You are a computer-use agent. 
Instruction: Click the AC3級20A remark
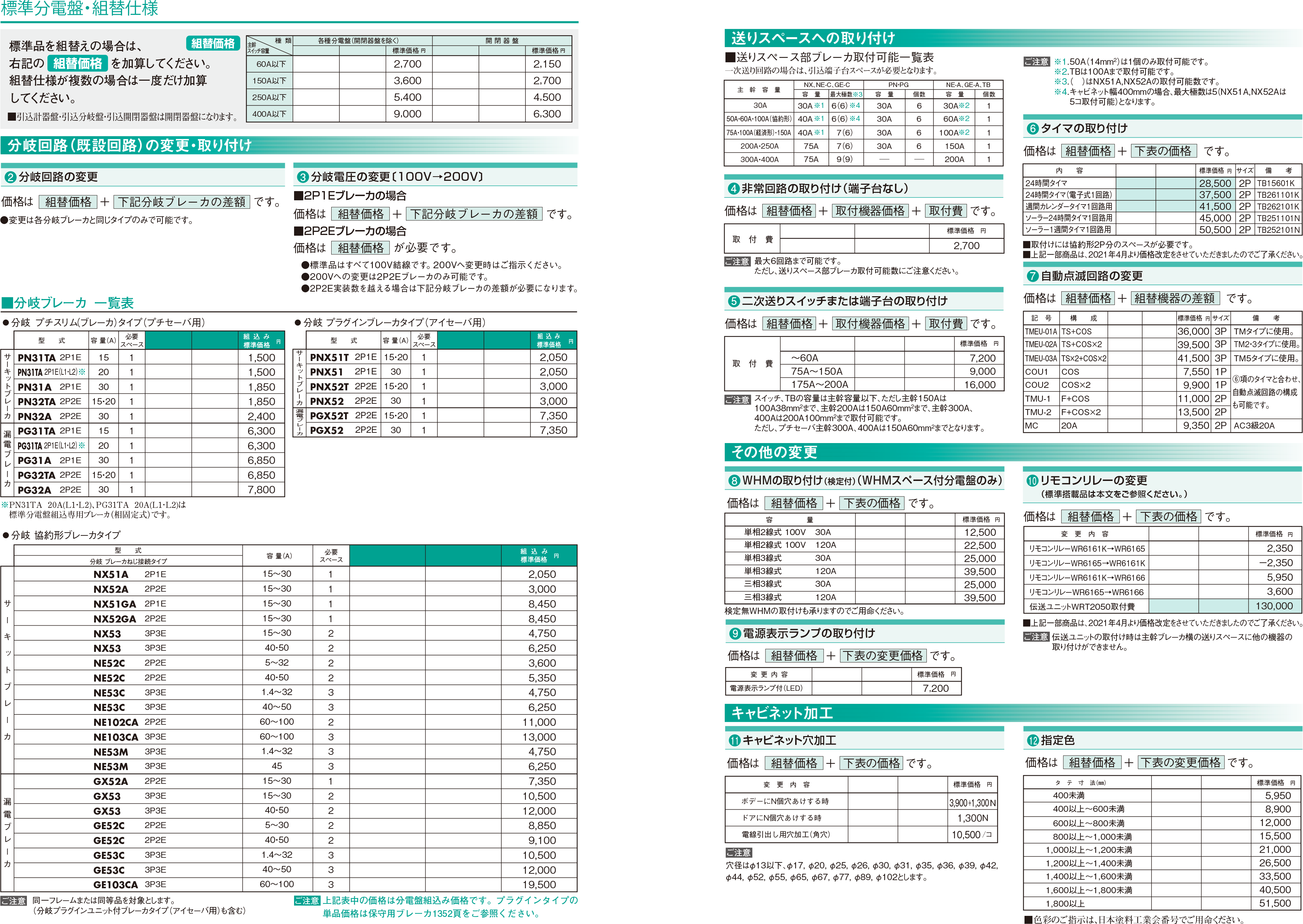point(1255,426)
